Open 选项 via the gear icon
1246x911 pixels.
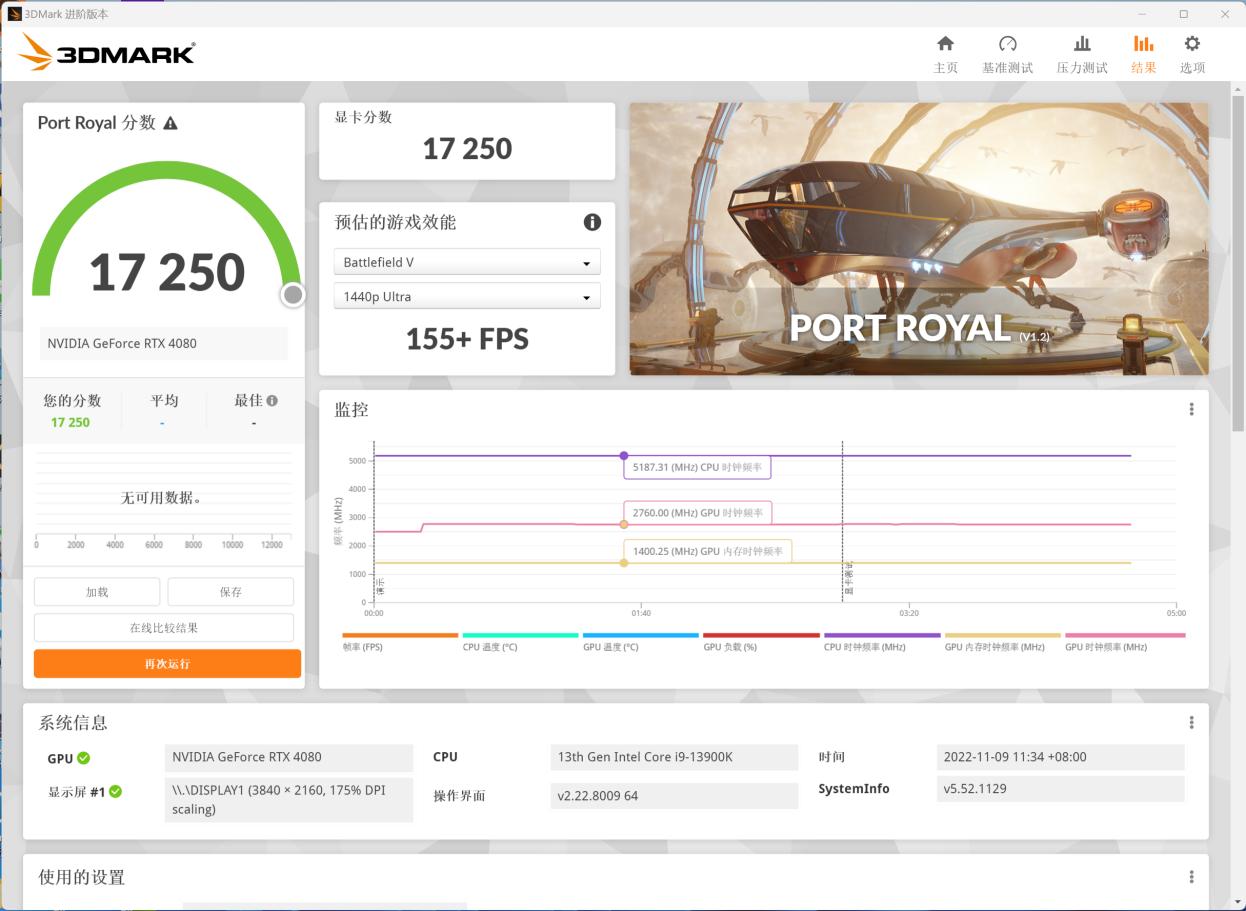(1191, 55)
